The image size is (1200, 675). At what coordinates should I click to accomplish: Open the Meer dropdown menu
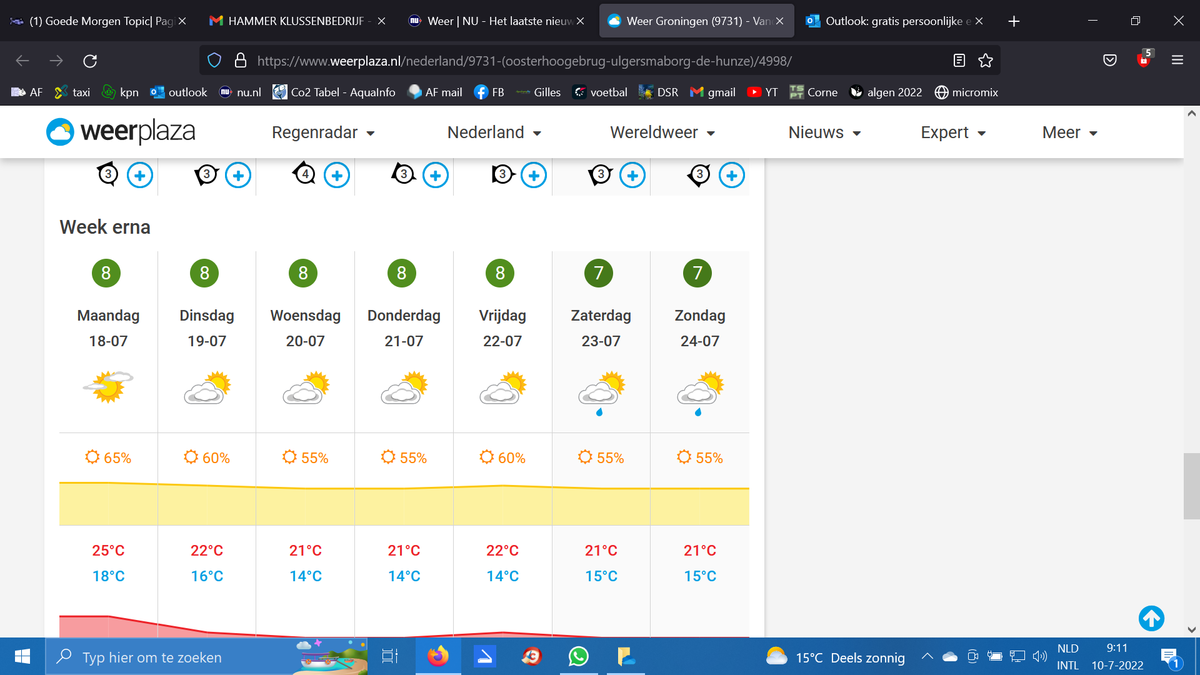click(1070, 132)
